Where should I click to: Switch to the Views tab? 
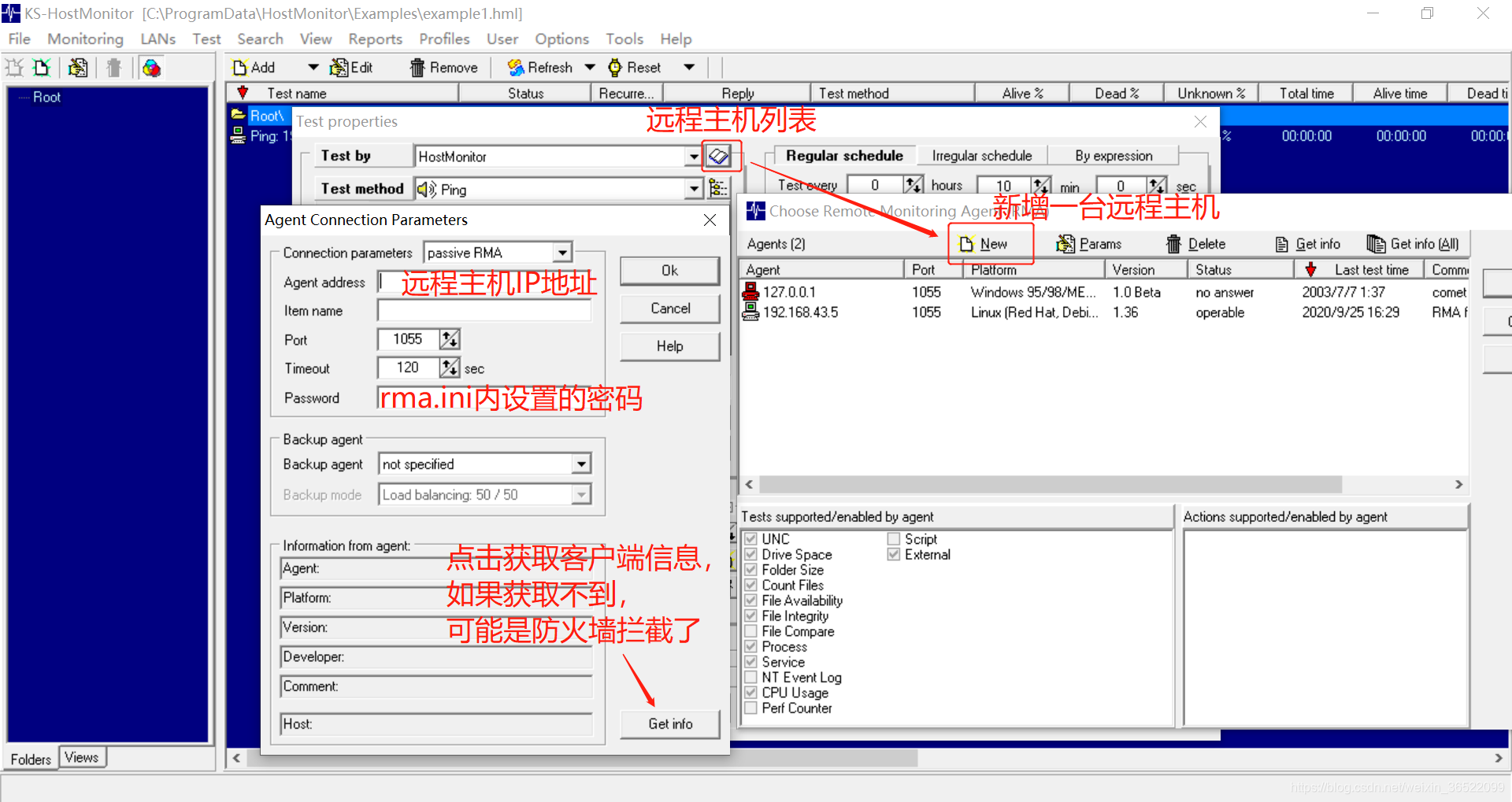(x=82, y=757)
